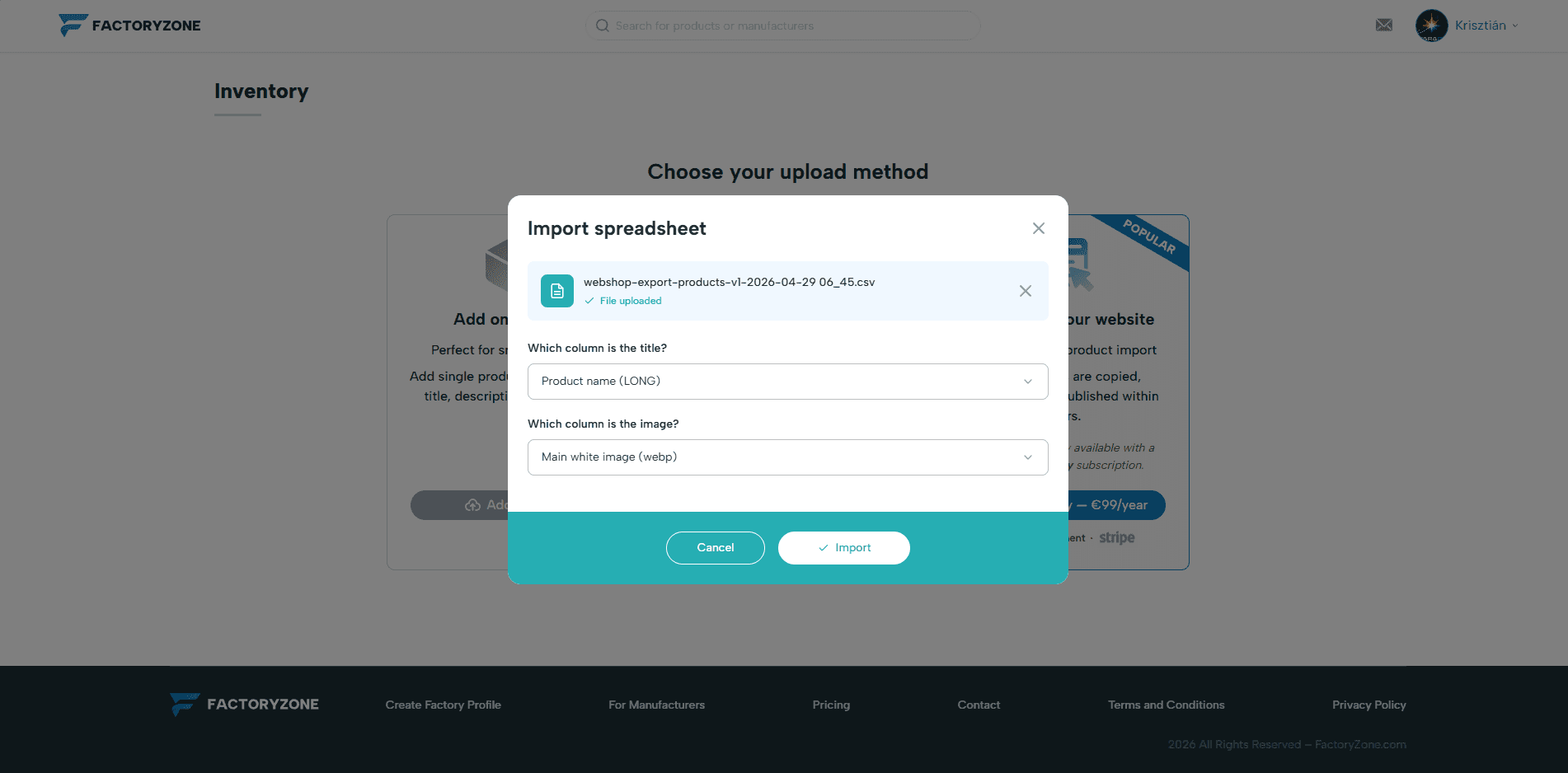Open the messages envelope icon
This screenshot has width=1568, height=773.
pyautogui.click(x=1384, y=26)
